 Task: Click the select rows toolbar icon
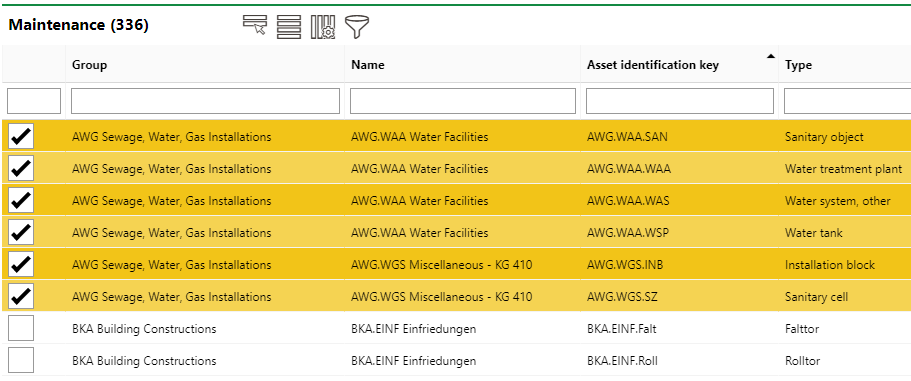coord(254,26)
